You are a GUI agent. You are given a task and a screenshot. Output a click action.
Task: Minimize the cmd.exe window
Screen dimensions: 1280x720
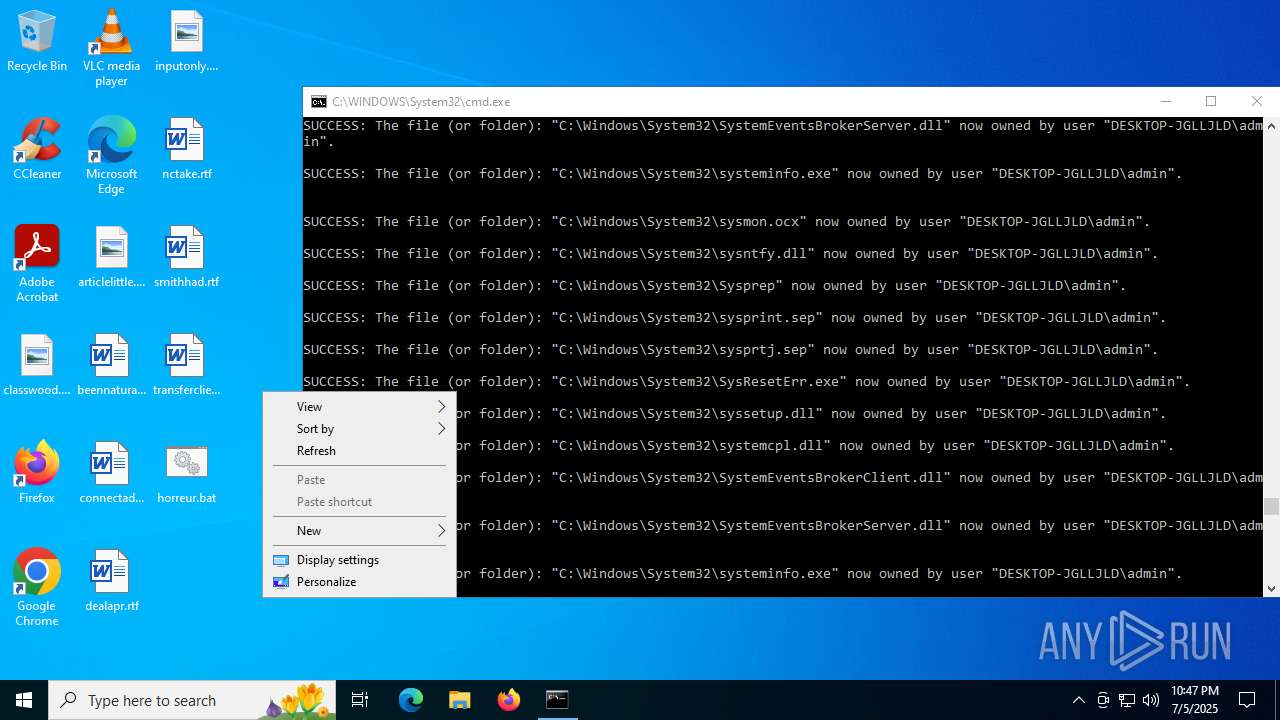click(1165, 101)
